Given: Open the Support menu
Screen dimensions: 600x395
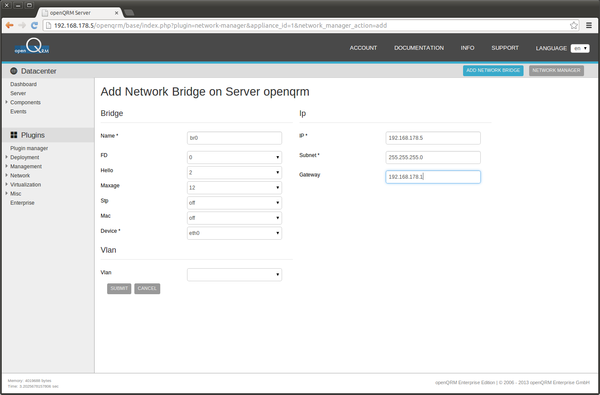Looking at the screenshot, I should [x=505, y=48].
